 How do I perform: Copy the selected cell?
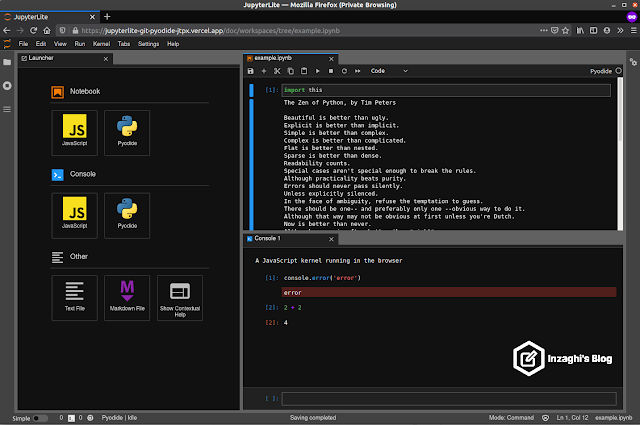291,71
